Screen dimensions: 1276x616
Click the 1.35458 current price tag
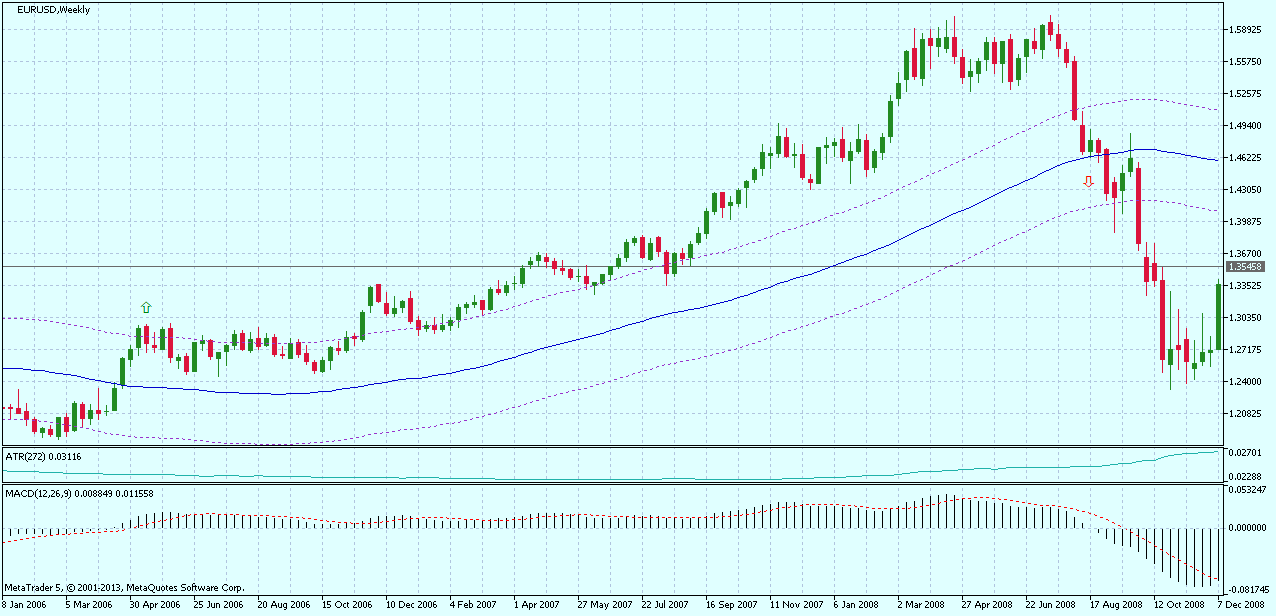(1247, 267)
